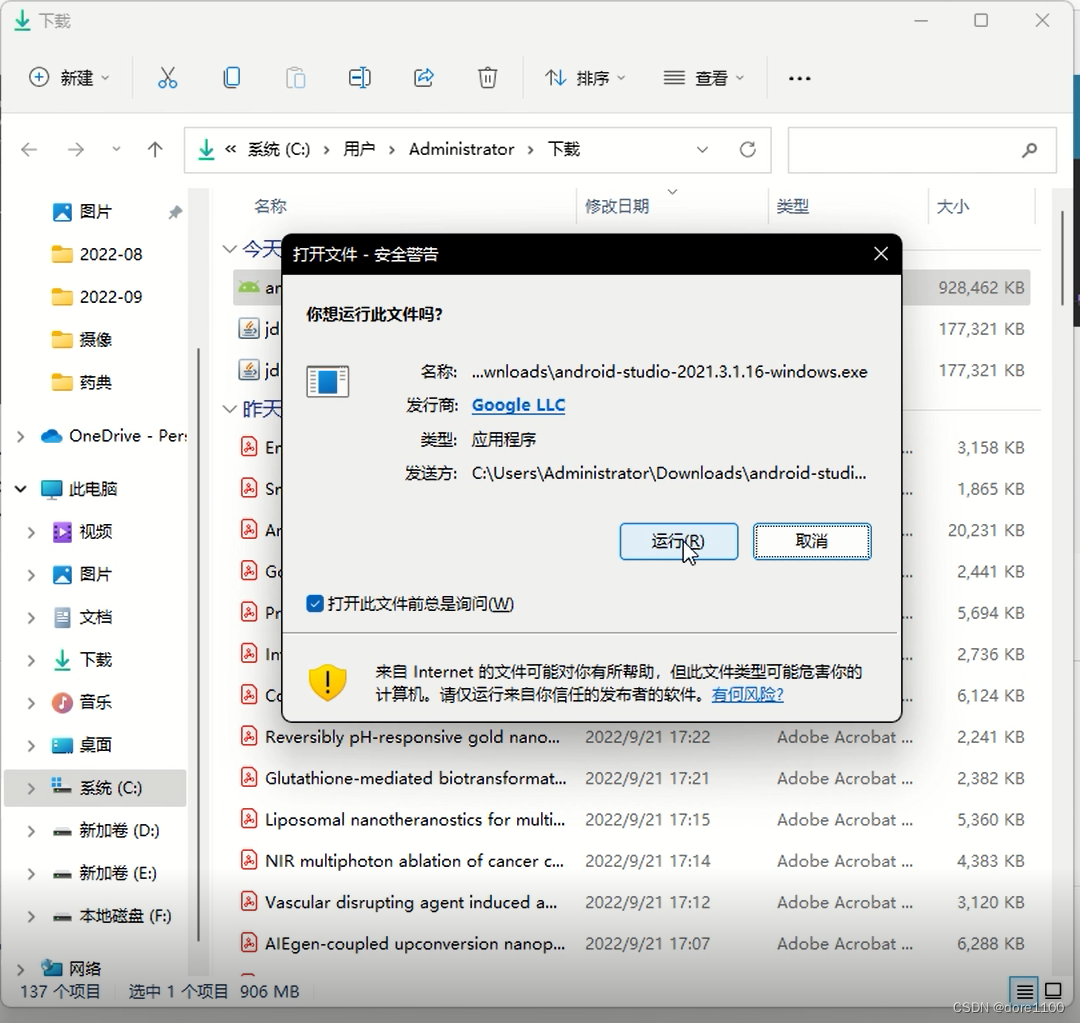1080x1023 pixels.
Task: Sort by 类型 column header
Action: coord(793,206)
